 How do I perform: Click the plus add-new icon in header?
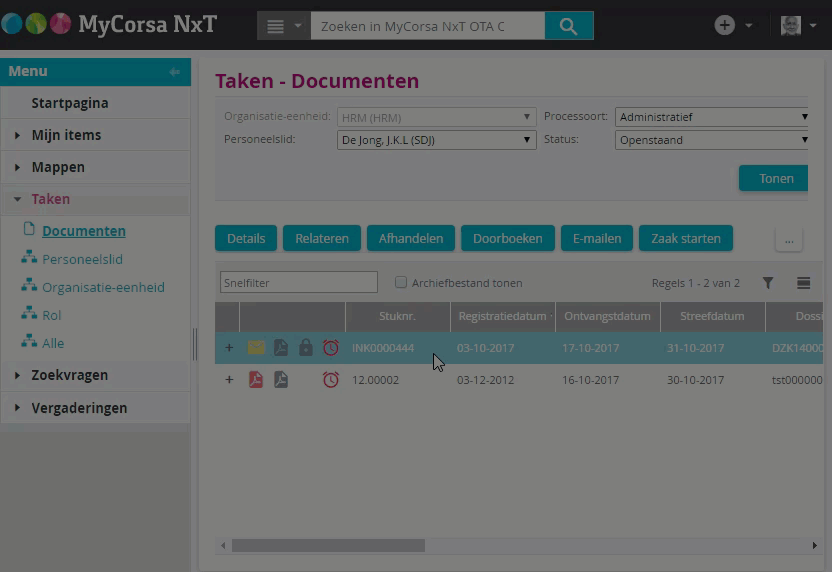[724, 25]
